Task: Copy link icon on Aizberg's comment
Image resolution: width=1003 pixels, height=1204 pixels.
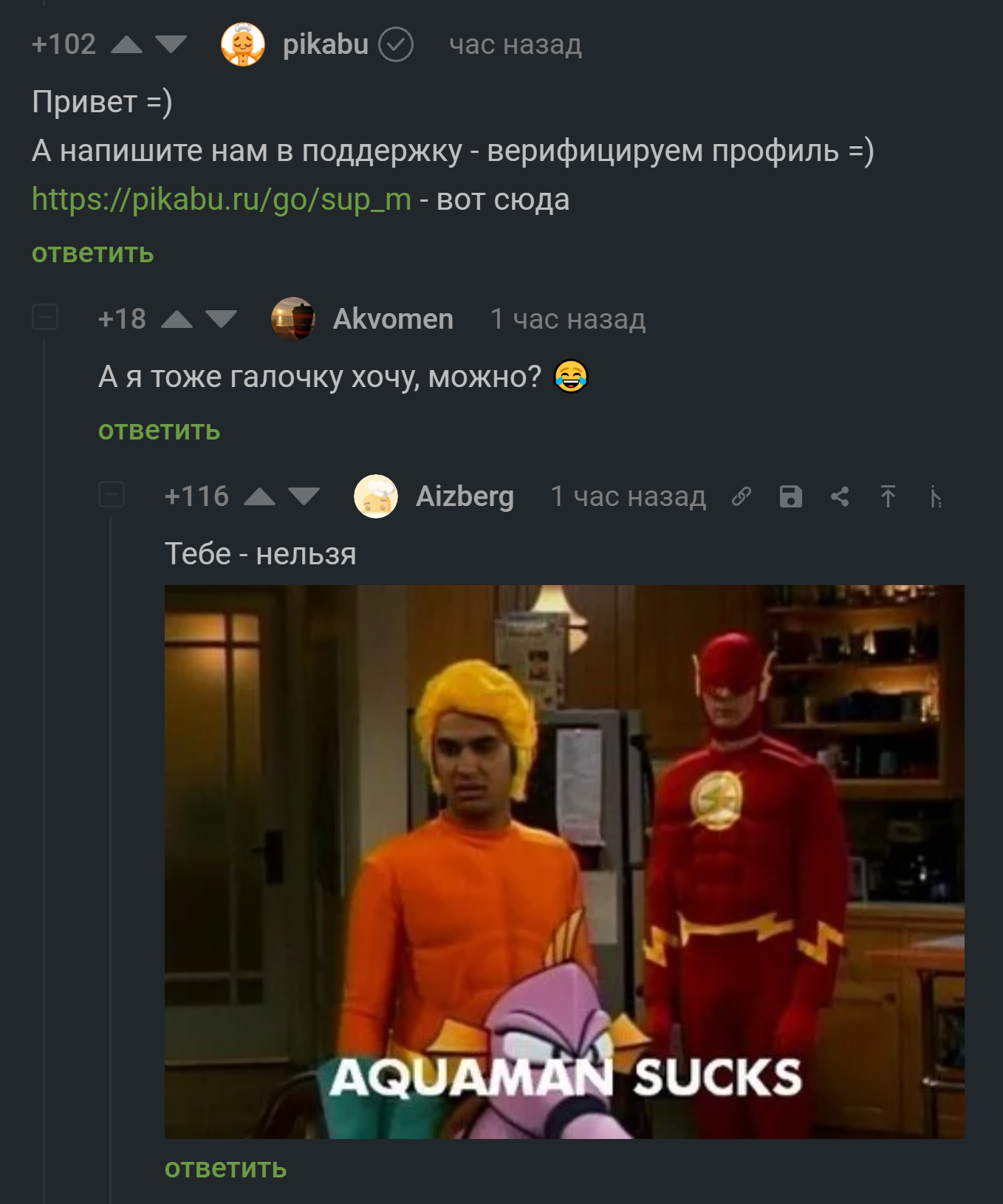Action: point(742,496)
